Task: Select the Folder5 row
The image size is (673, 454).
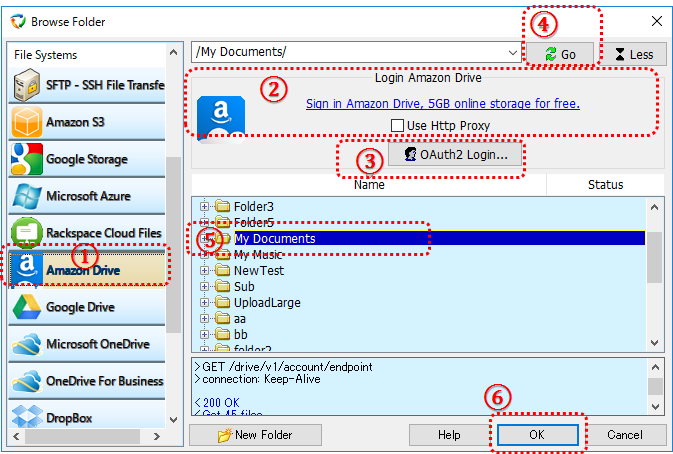Action: pyautogui.click(x=254, y=223)
